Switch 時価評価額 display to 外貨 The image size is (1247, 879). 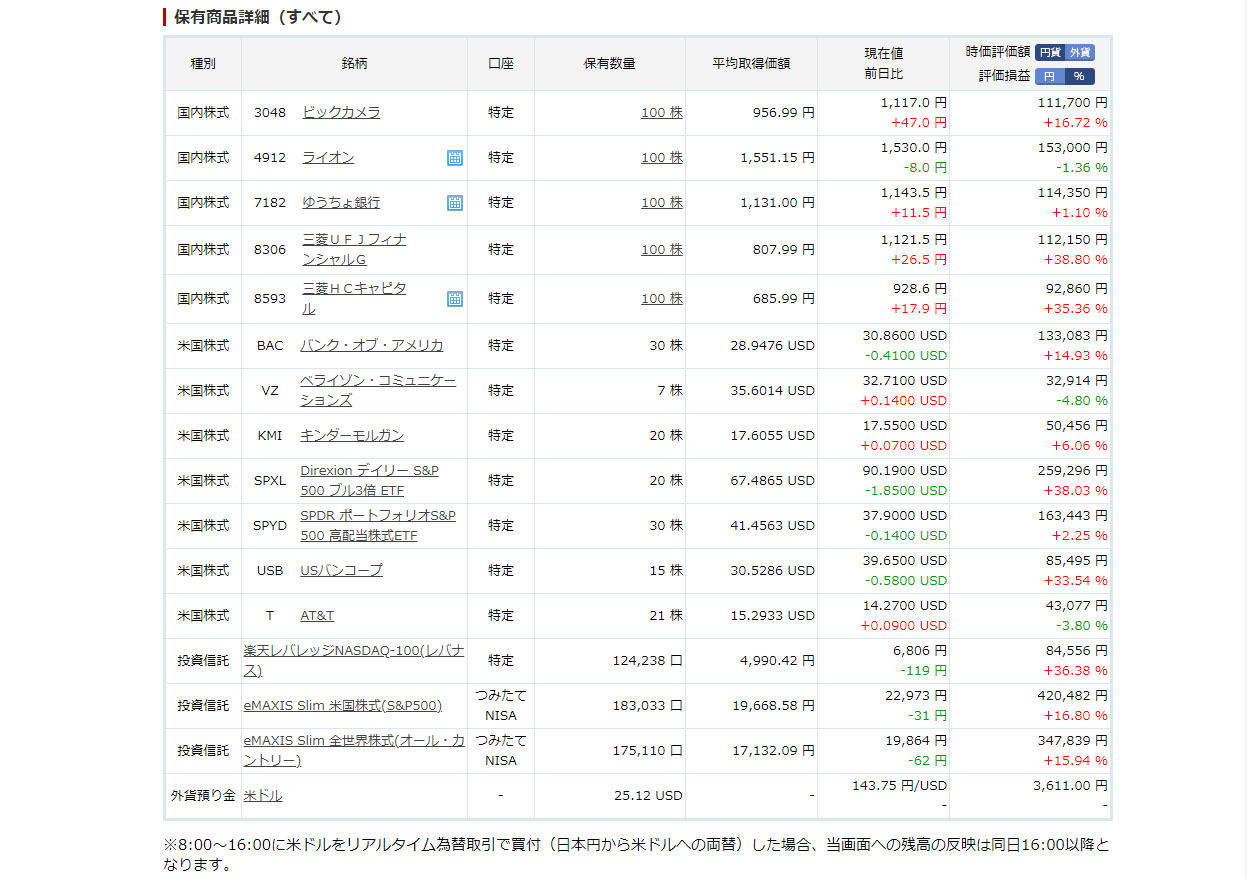point(1080,53)
